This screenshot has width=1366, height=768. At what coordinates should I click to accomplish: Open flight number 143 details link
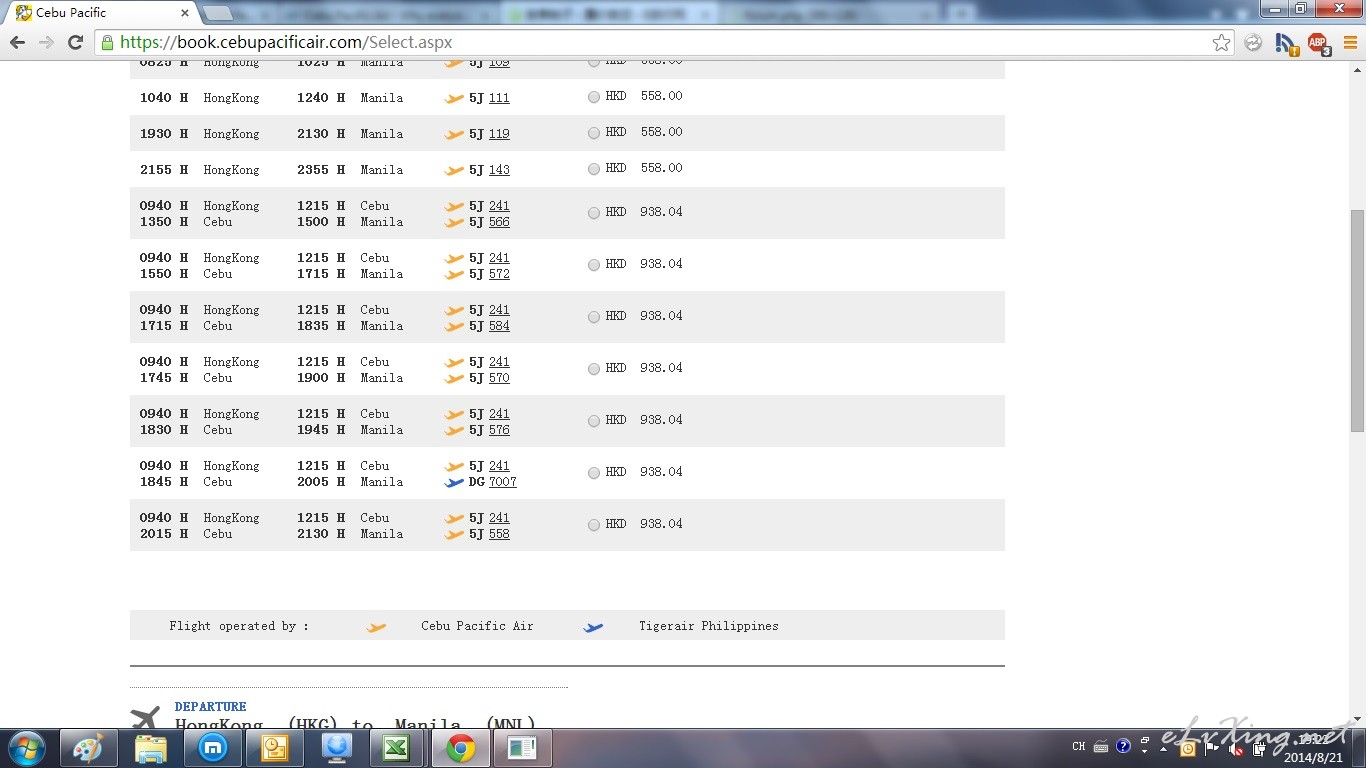click(499, 170)
